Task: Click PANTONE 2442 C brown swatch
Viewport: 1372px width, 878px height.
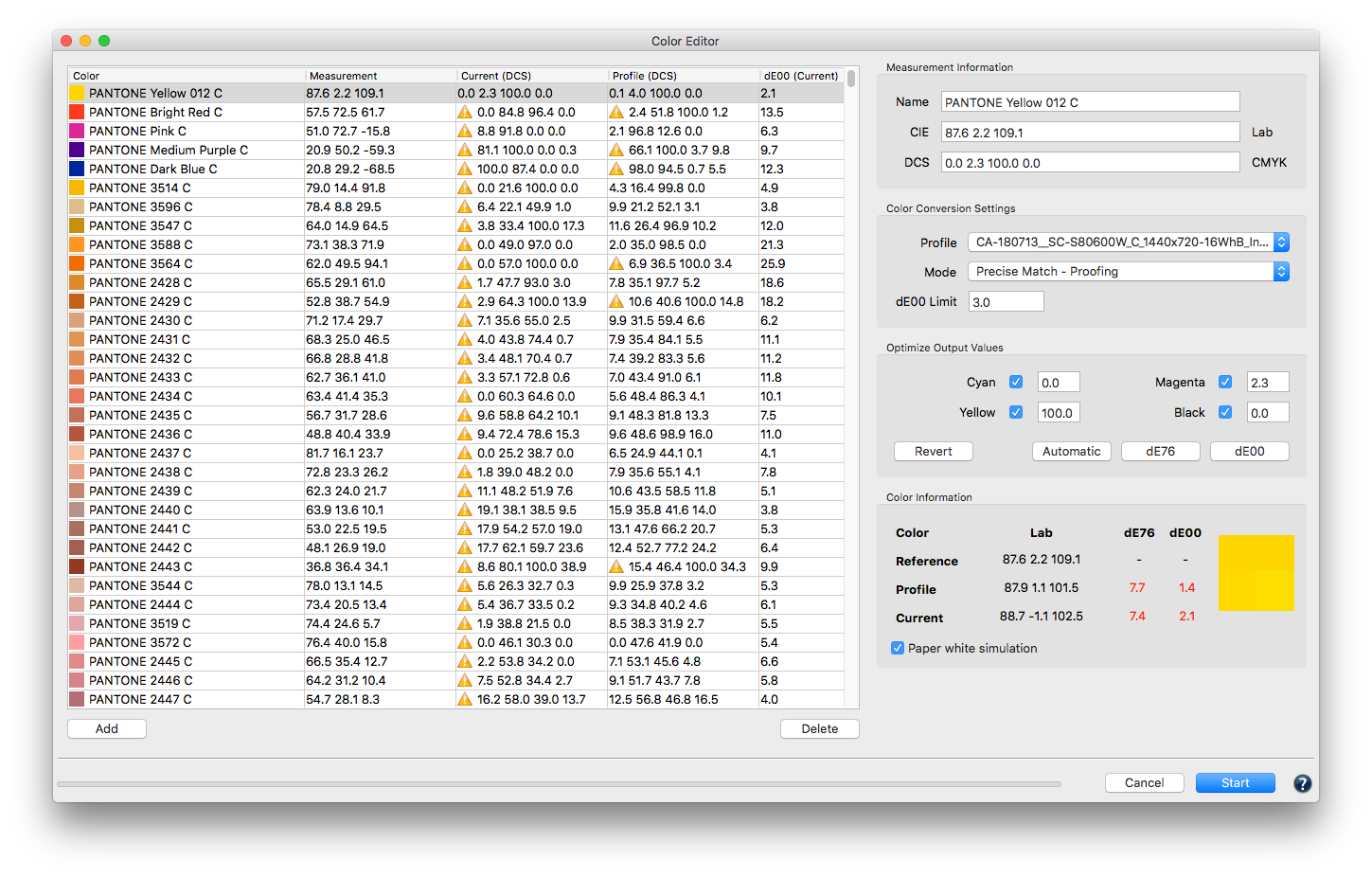Action: (77, 547)
